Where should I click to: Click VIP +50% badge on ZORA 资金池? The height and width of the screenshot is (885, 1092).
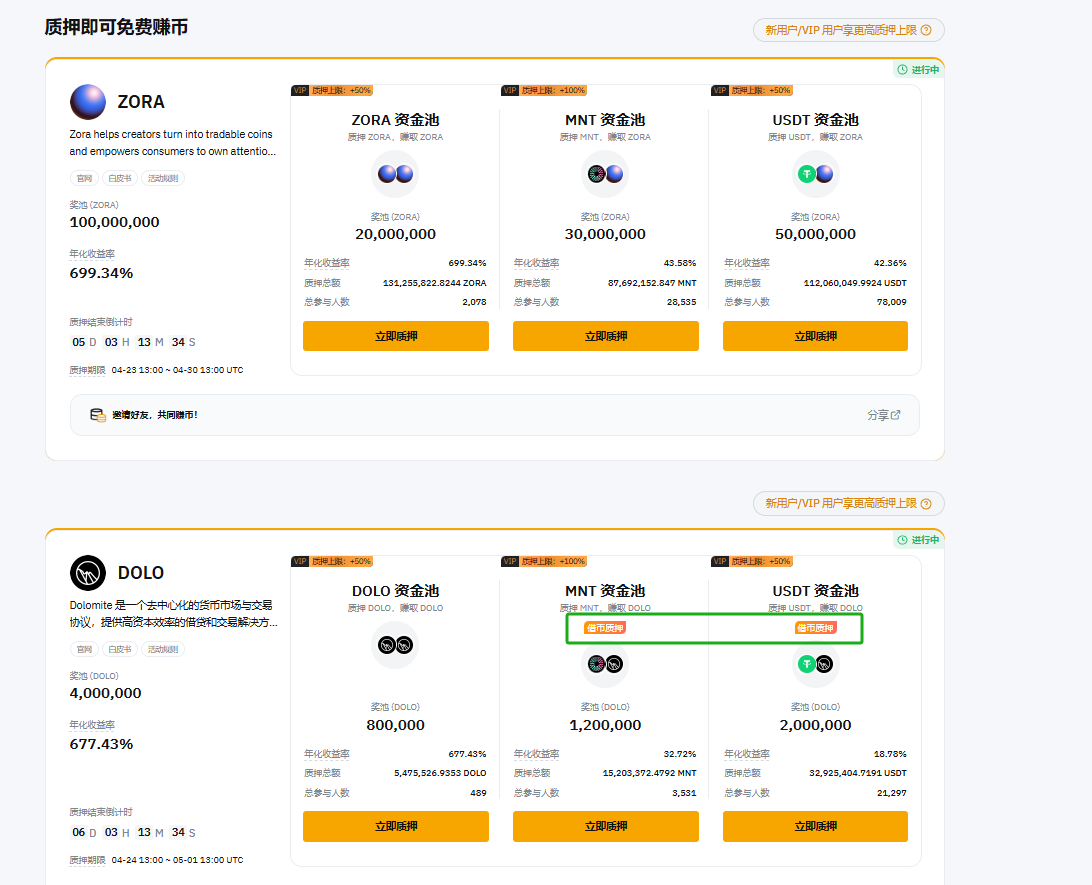pos(332,91)
